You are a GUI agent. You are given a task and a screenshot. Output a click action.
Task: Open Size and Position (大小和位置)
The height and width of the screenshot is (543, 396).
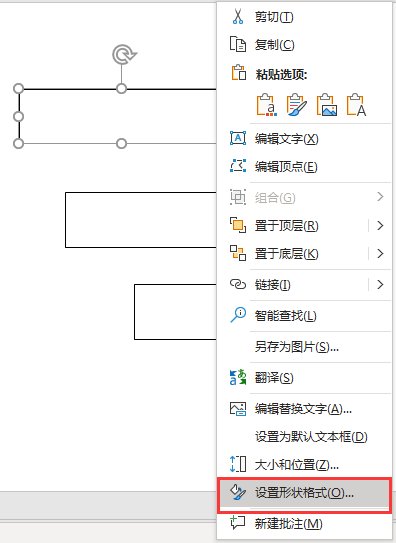pos(304,464)
